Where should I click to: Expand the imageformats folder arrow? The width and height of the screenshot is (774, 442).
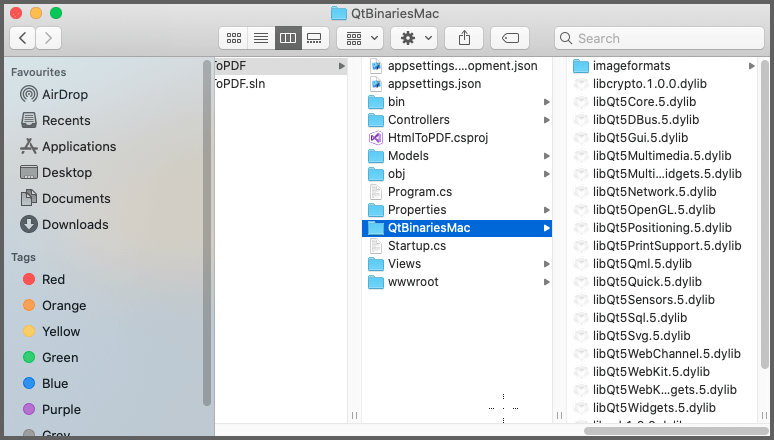(751, 66)
